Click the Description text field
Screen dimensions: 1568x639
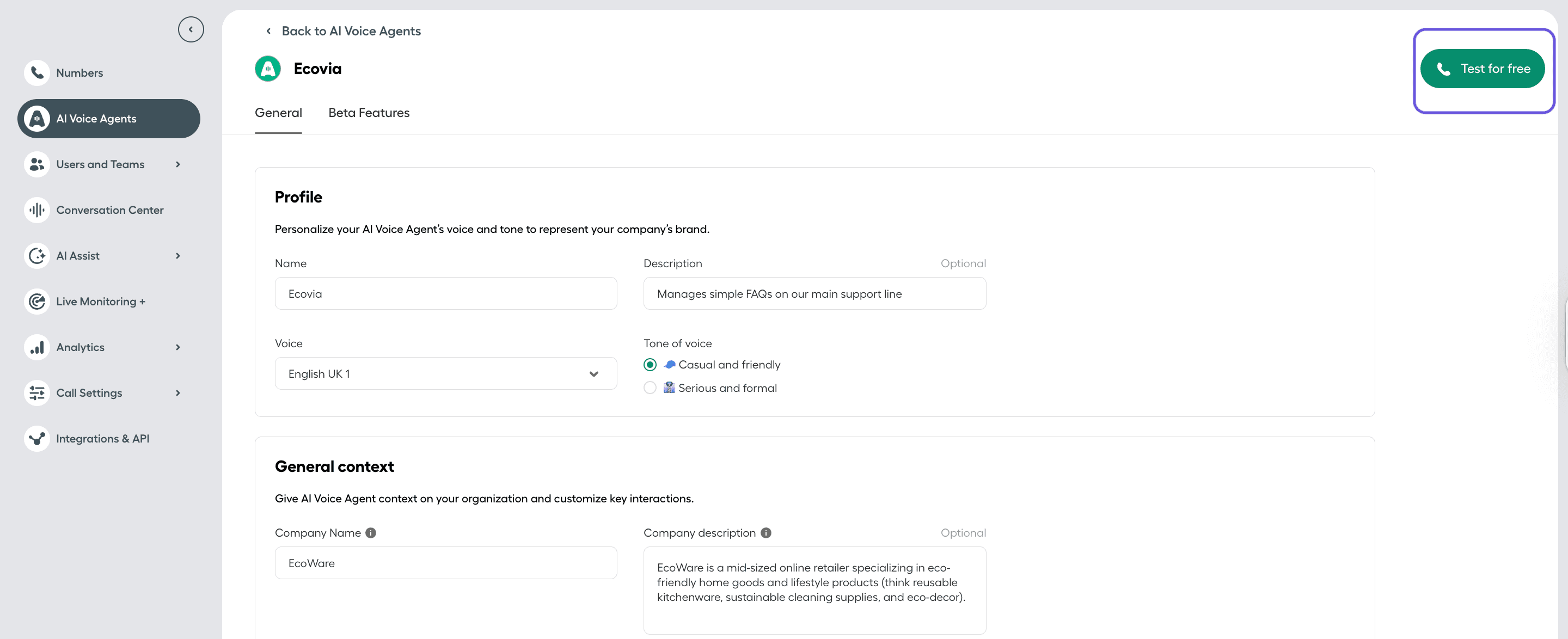[x=814, y=293]
